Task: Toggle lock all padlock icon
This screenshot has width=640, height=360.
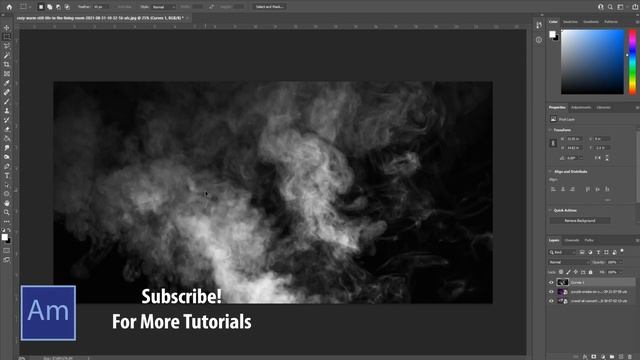Action: (590, 272)
